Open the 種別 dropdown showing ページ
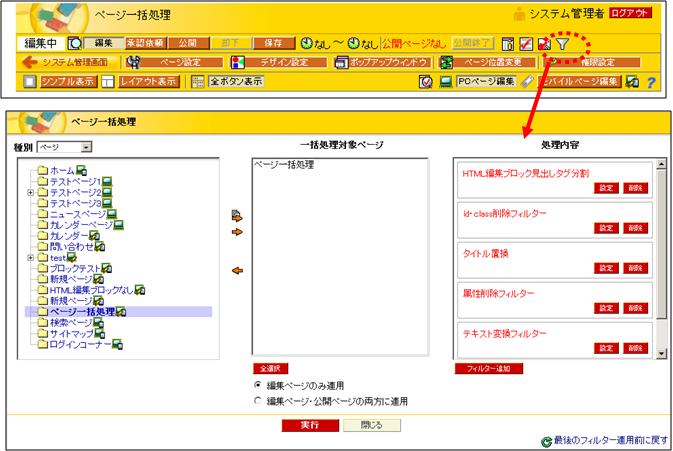Screen dimensions: 673x451 pyautogui.click(x=64, y=147)
